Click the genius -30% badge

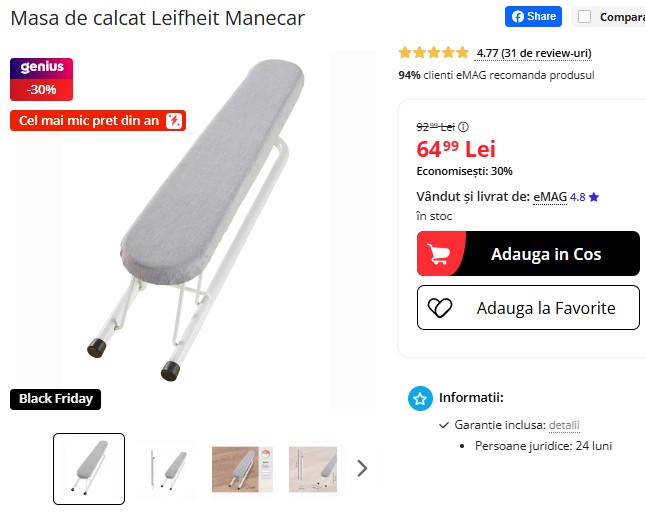point(42,79)
